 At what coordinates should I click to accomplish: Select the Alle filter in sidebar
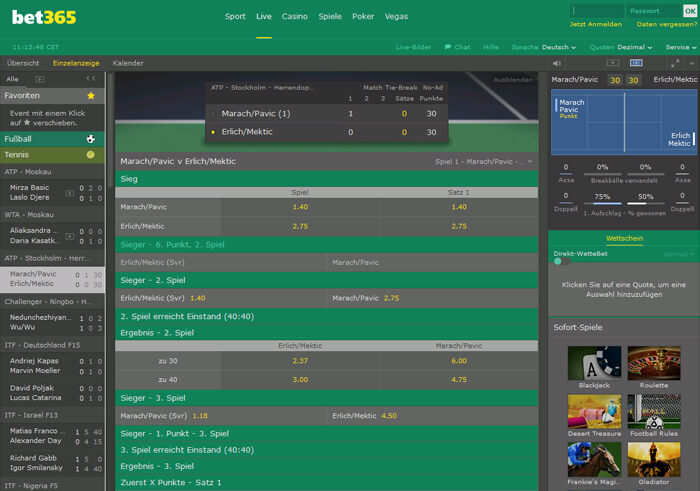click(x=12, y=79)
